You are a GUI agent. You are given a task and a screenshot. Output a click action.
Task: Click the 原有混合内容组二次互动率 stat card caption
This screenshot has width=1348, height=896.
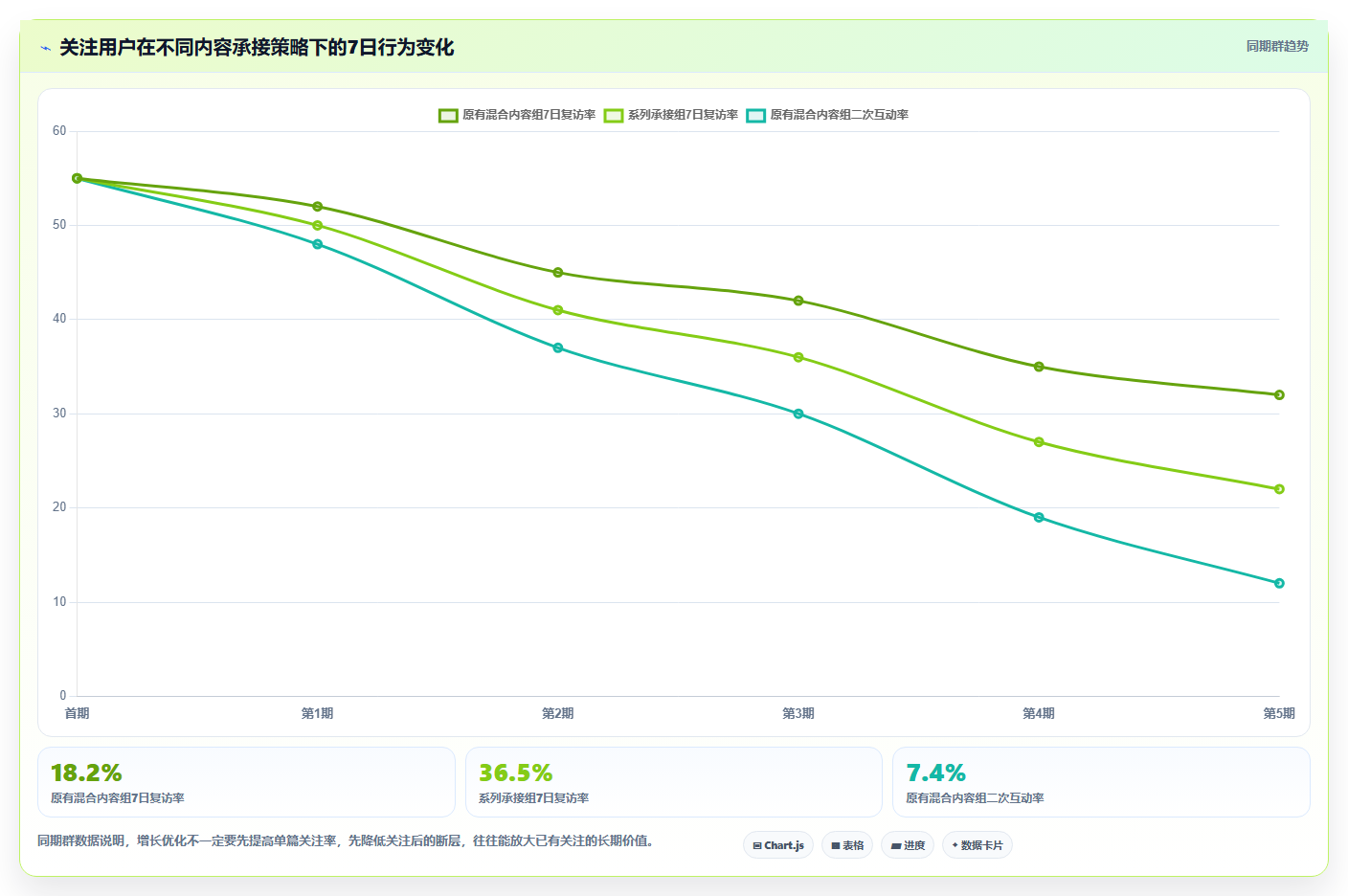tap(976, 798)
